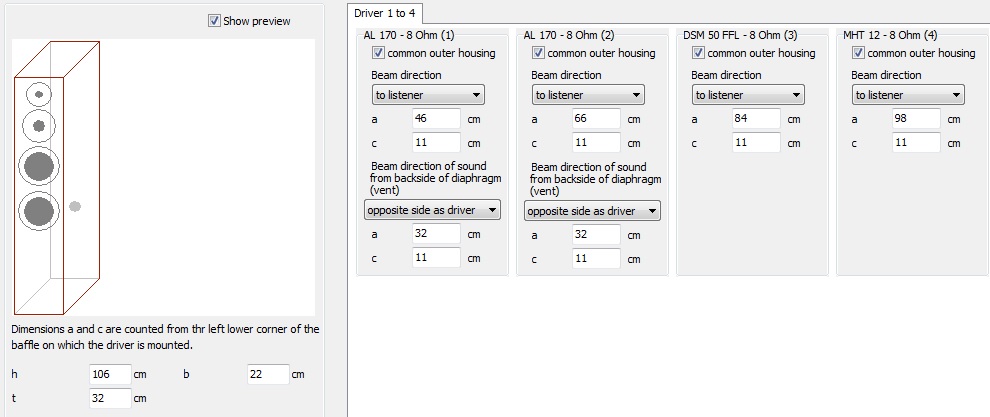This screenshot has height=417, width=990.
Task: Click the width b field showing 22
Action: 268,374
